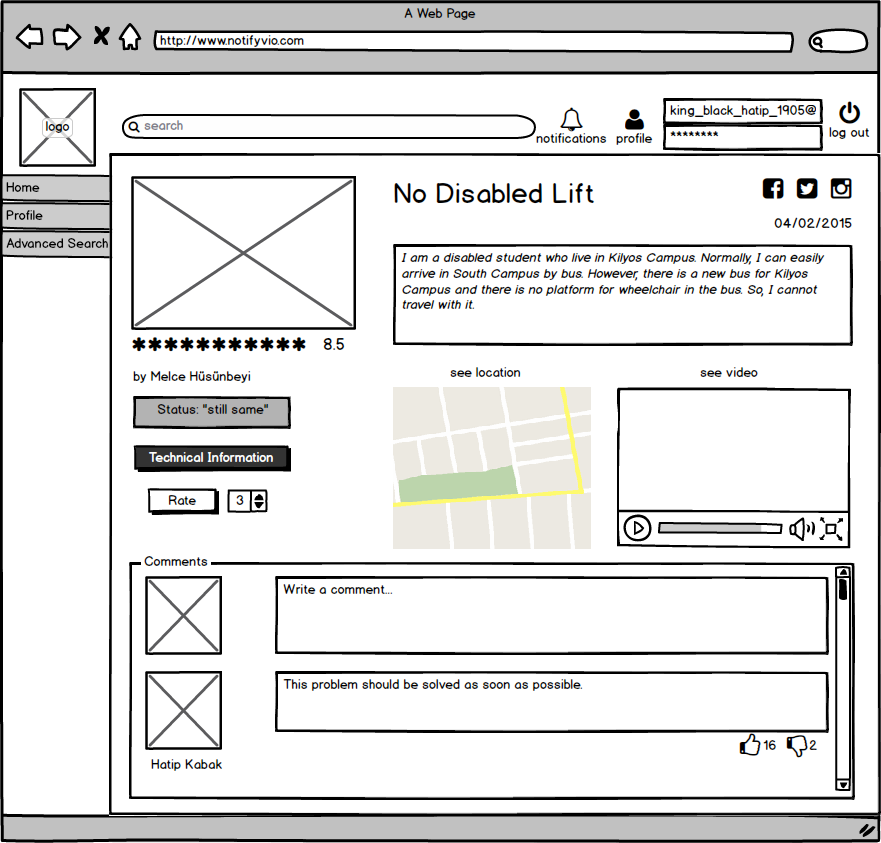The image size is (881, 843).
Task: Click the Hatip Kabak name
Action: pyautogui.click(x=187, y=764)
